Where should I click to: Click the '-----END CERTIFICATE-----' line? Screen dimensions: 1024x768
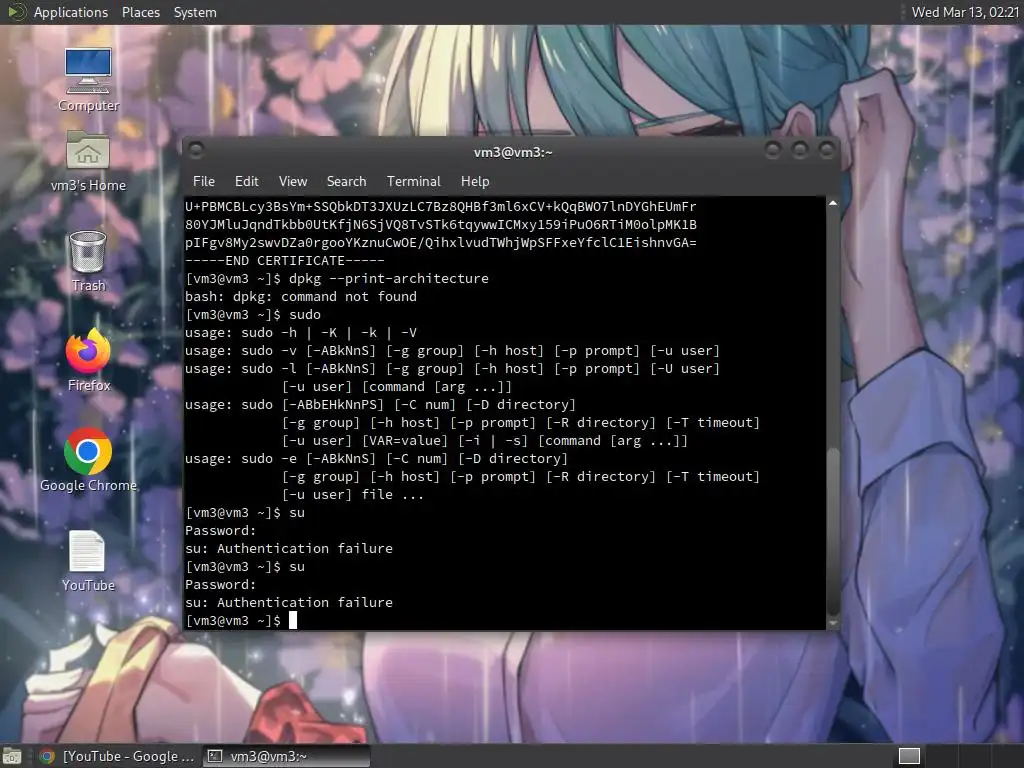coord(285,261)
